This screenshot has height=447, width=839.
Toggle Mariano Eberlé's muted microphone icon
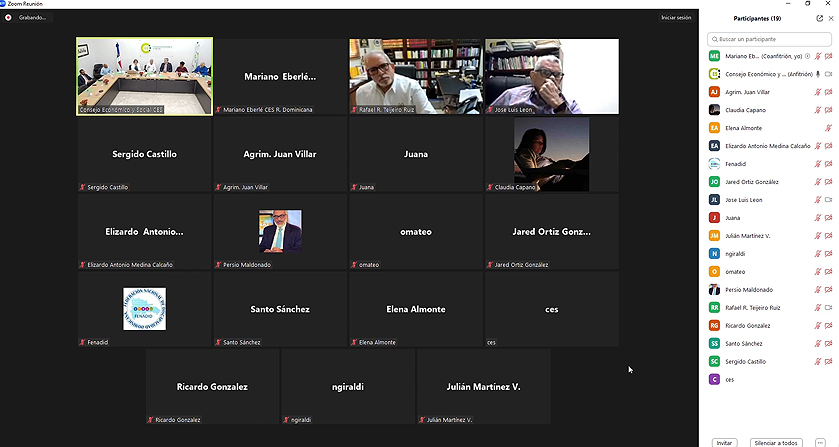click(x=818, y=56)
